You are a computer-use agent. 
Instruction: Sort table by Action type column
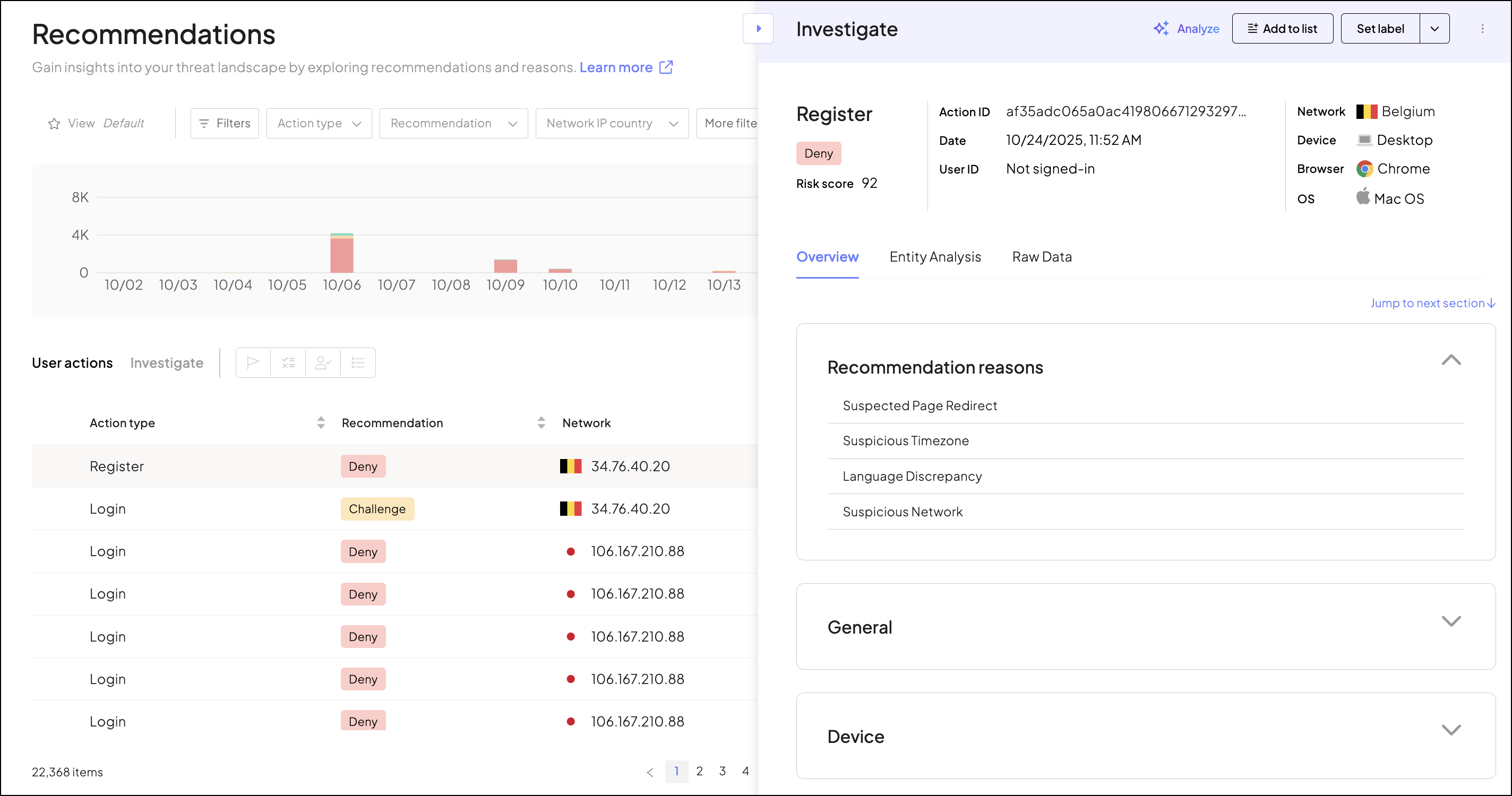tap(321, 422)
